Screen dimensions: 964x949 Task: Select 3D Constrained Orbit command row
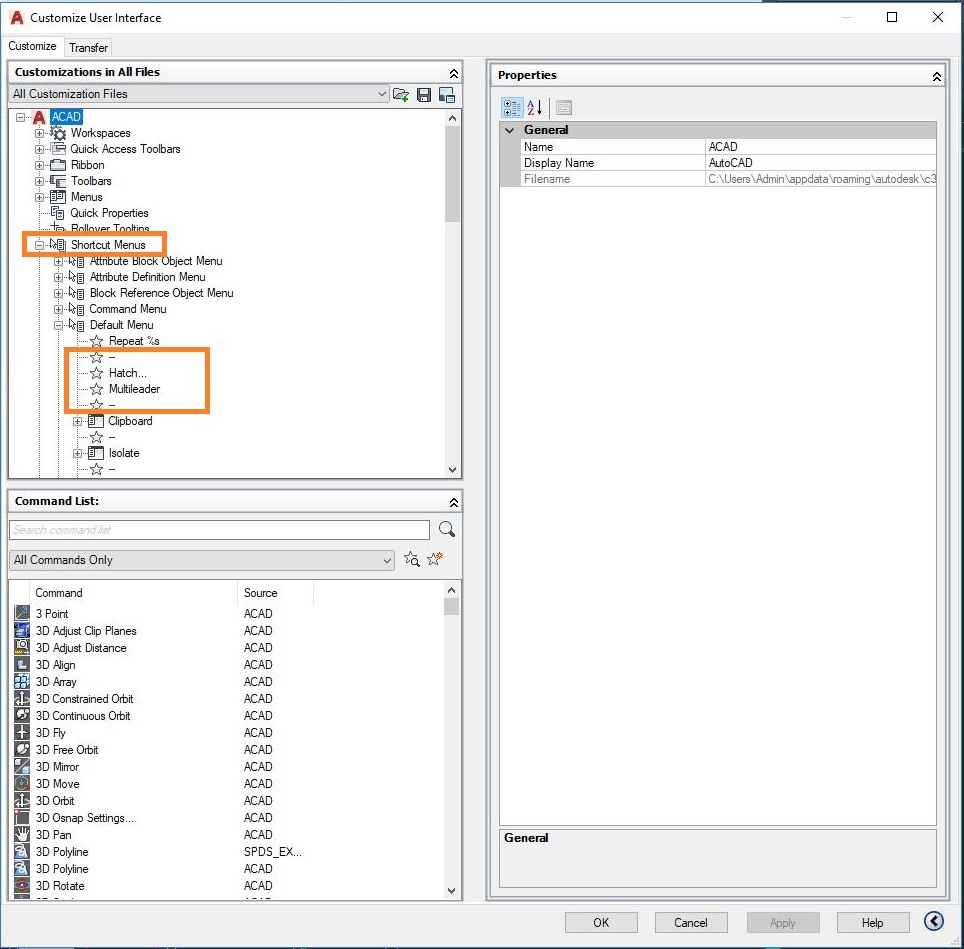click(84, 698)
